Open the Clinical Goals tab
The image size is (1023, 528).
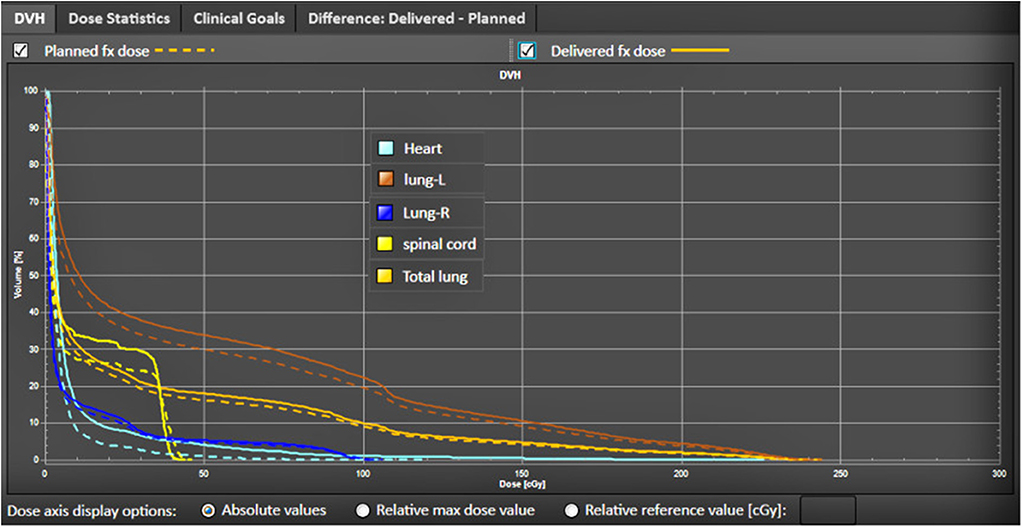239,18
